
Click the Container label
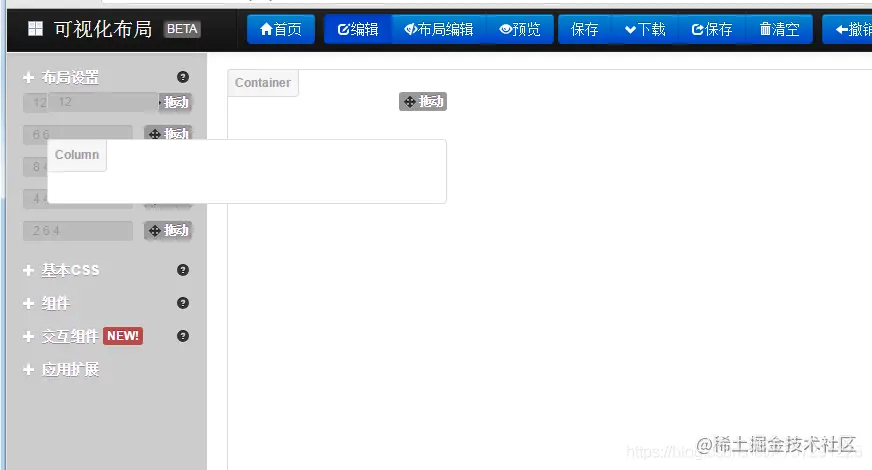[262, 83]
